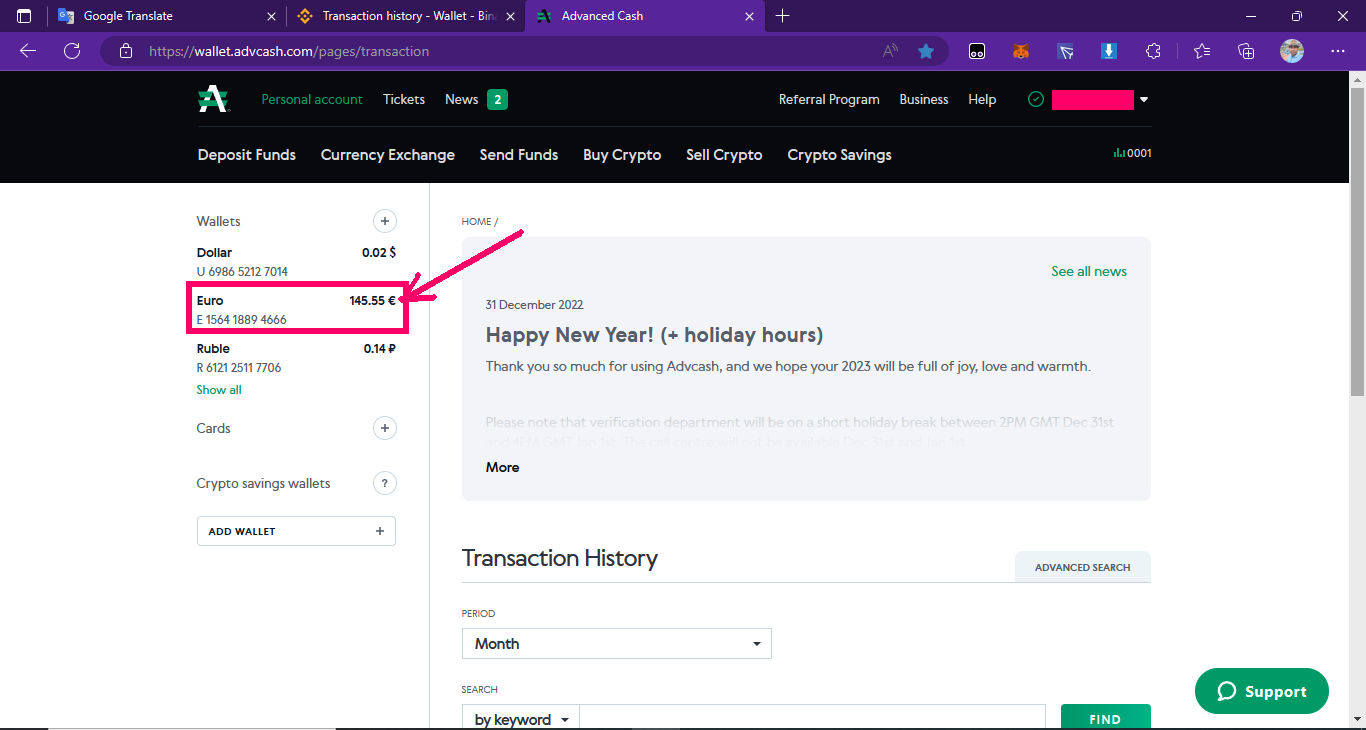Screen dimensions: 1366x730
Task: Expand the news with the More link
Action: click(x=502, y=467)
